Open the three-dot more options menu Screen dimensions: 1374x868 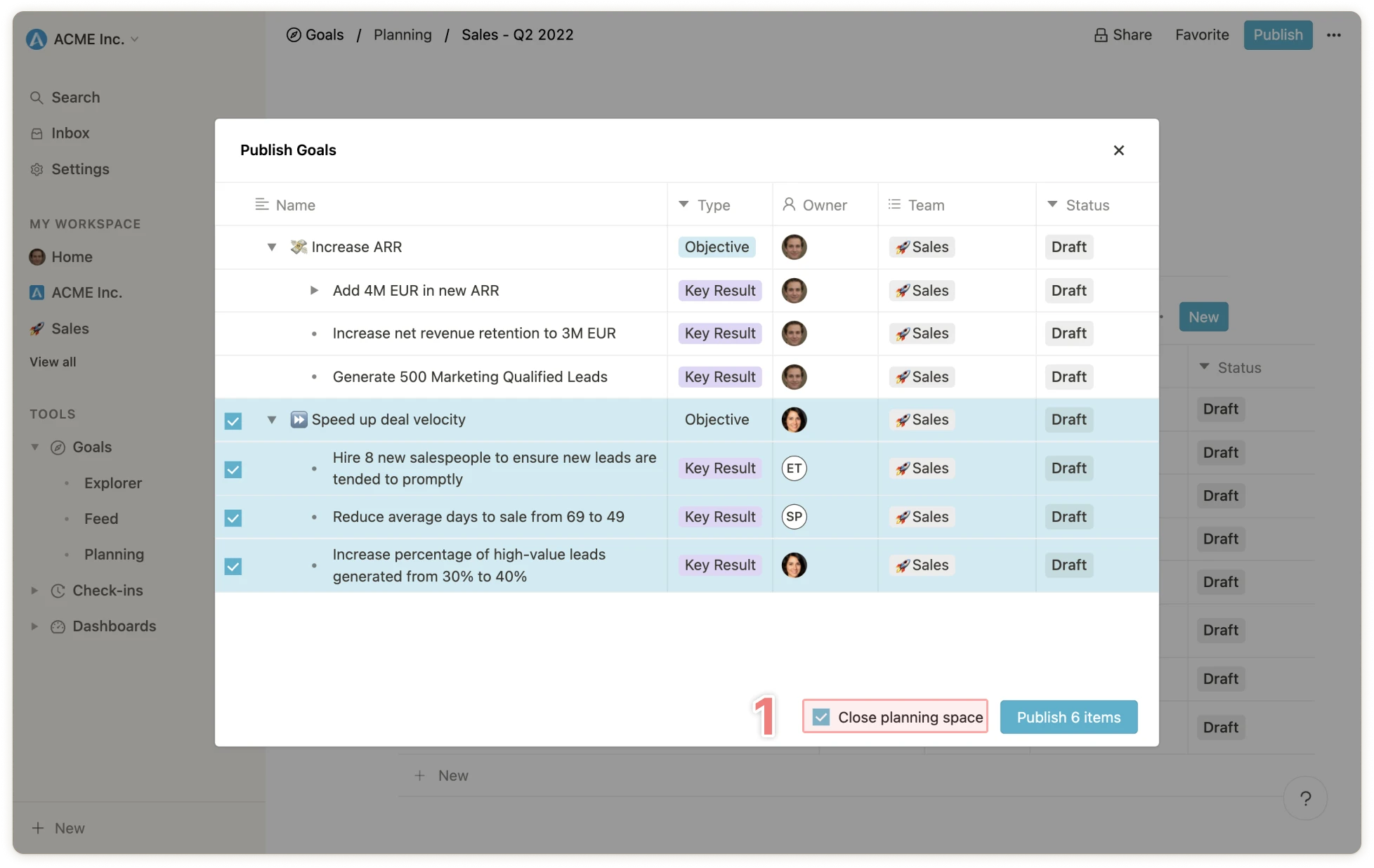point(1333,35)
